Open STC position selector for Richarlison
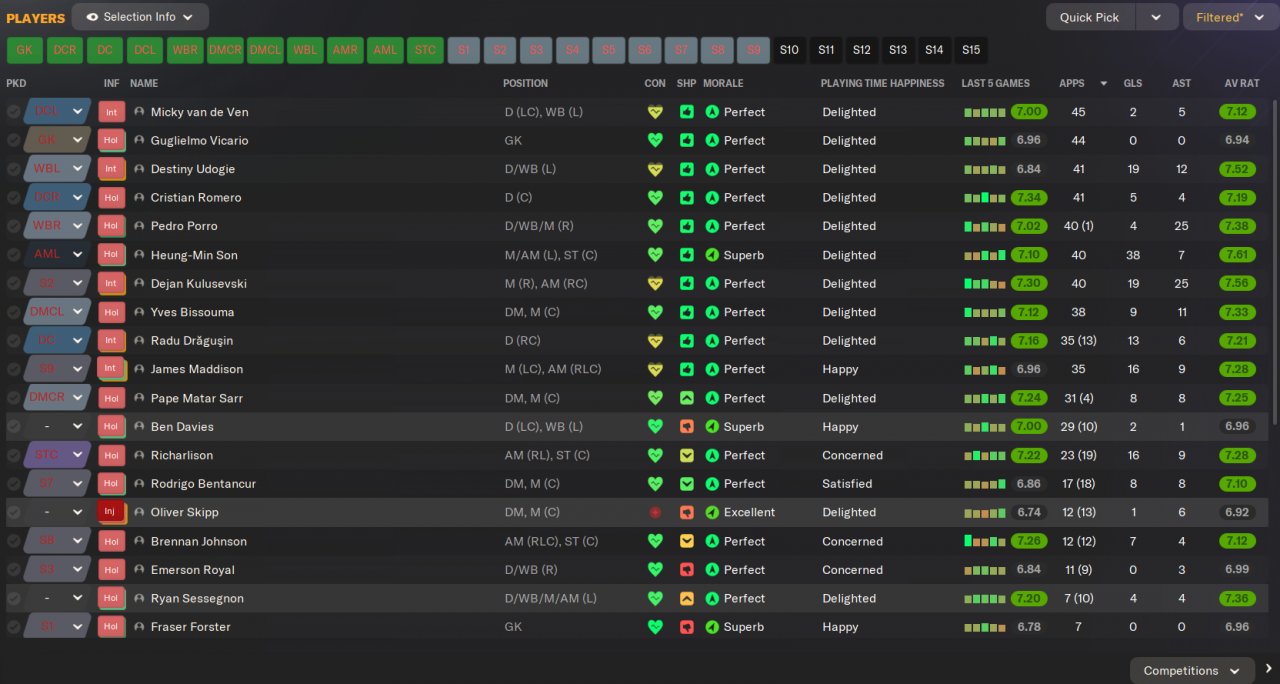 [x=58, y=455]
